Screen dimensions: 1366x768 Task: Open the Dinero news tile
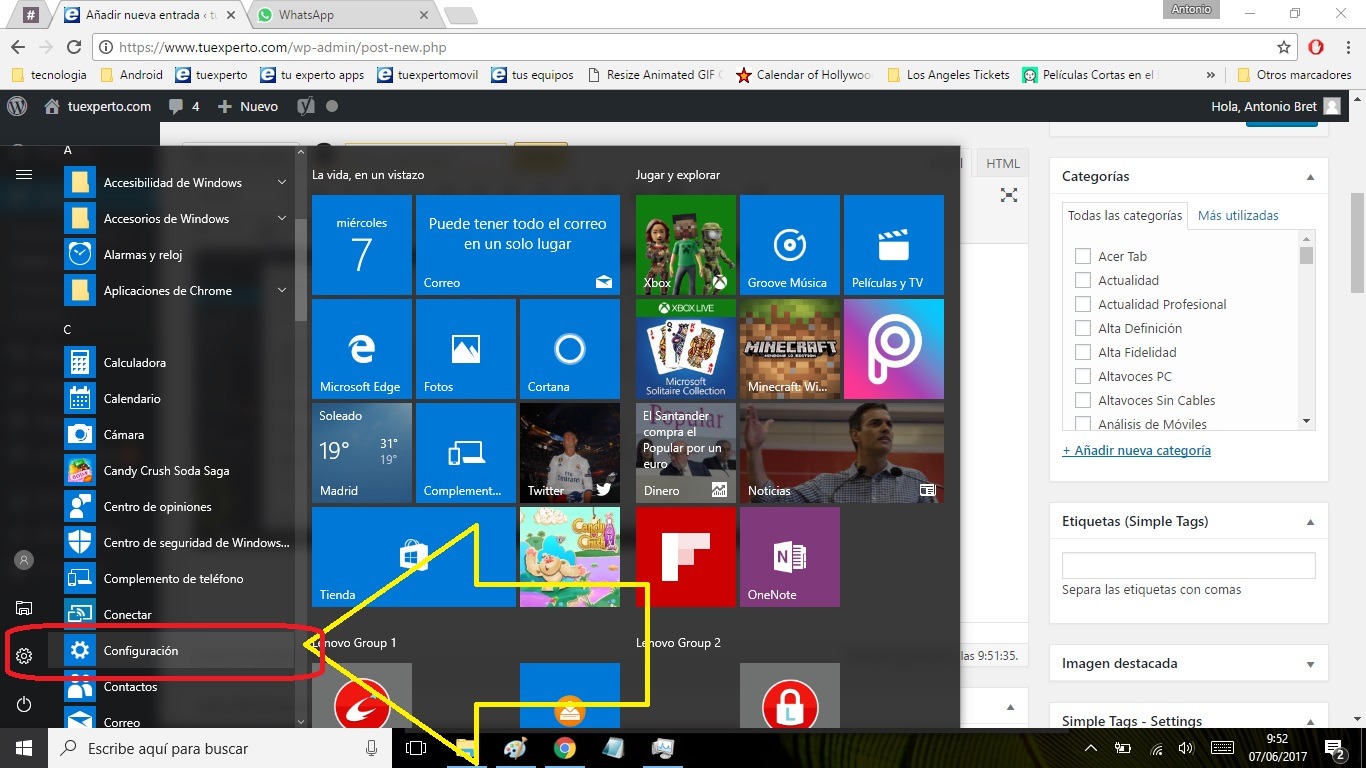pyautogui.click(x=686, y=453)
